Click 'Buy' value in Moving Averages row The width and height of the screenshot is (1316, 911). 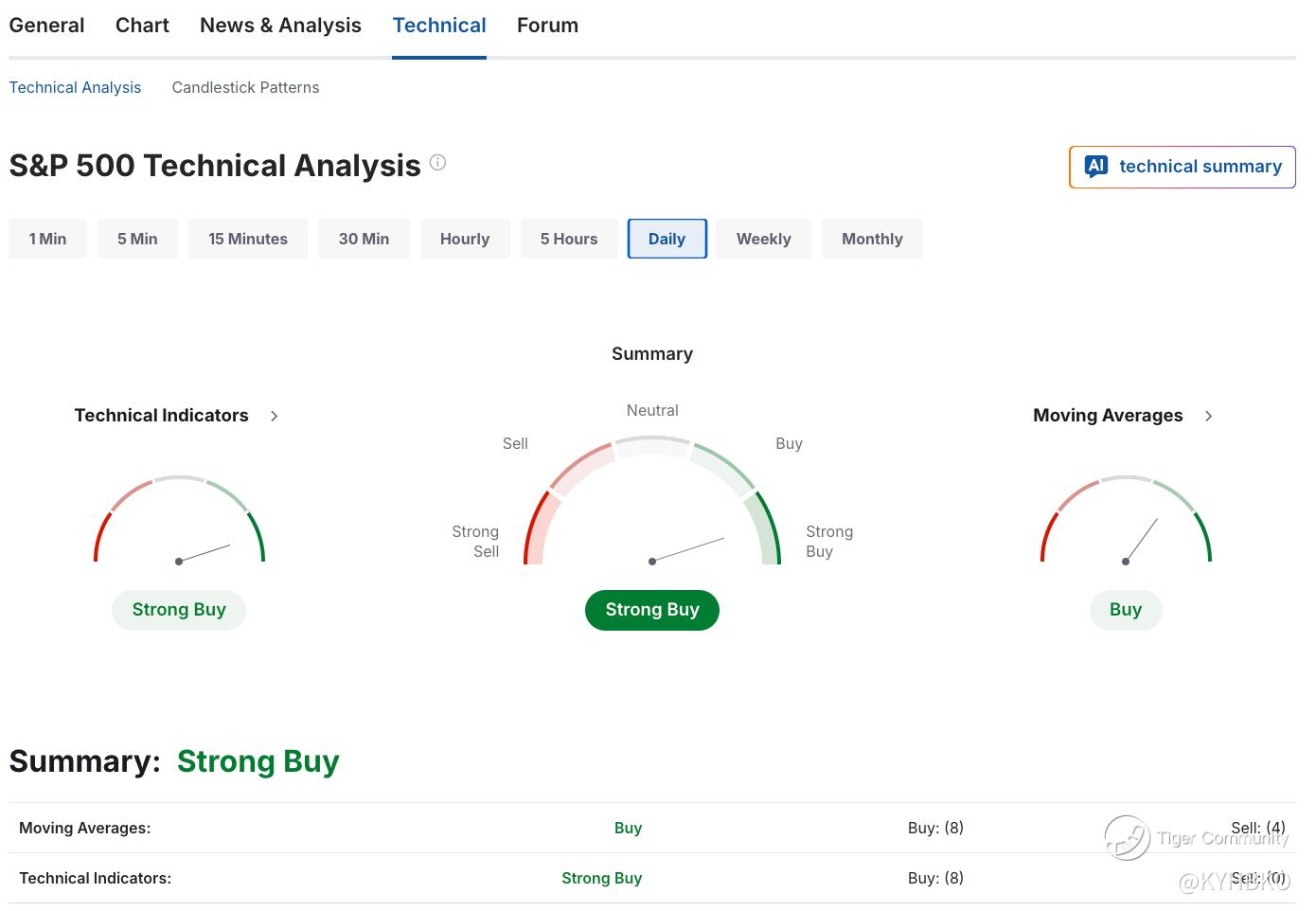(x=628, y=828)
